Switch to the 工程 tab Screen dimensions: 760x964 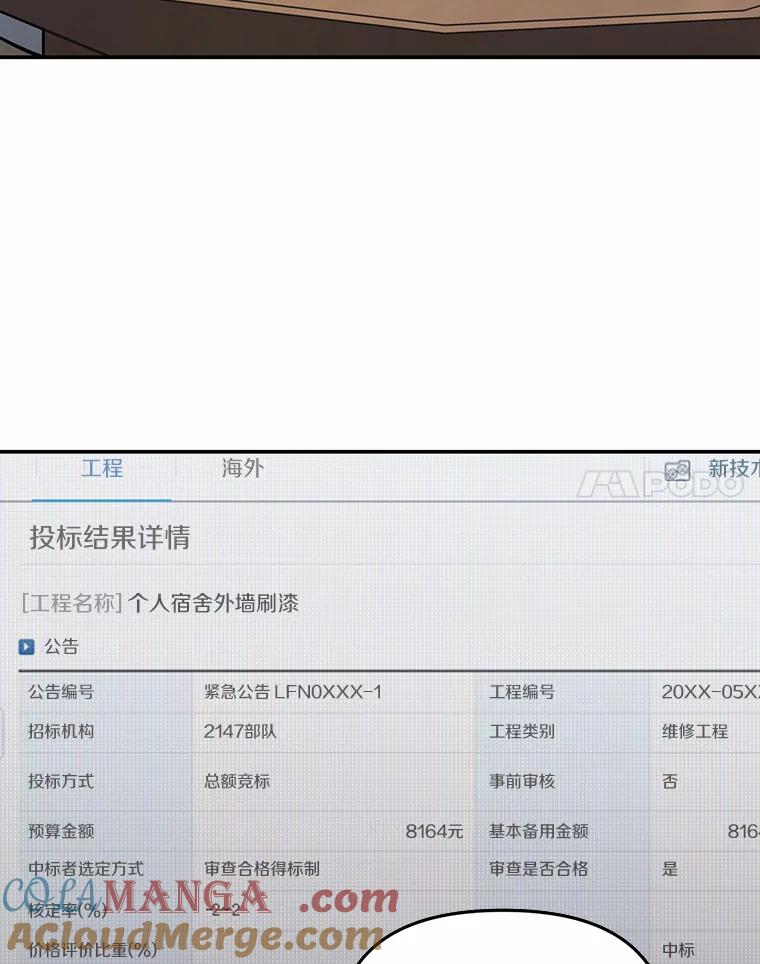(x=102, y=468)
